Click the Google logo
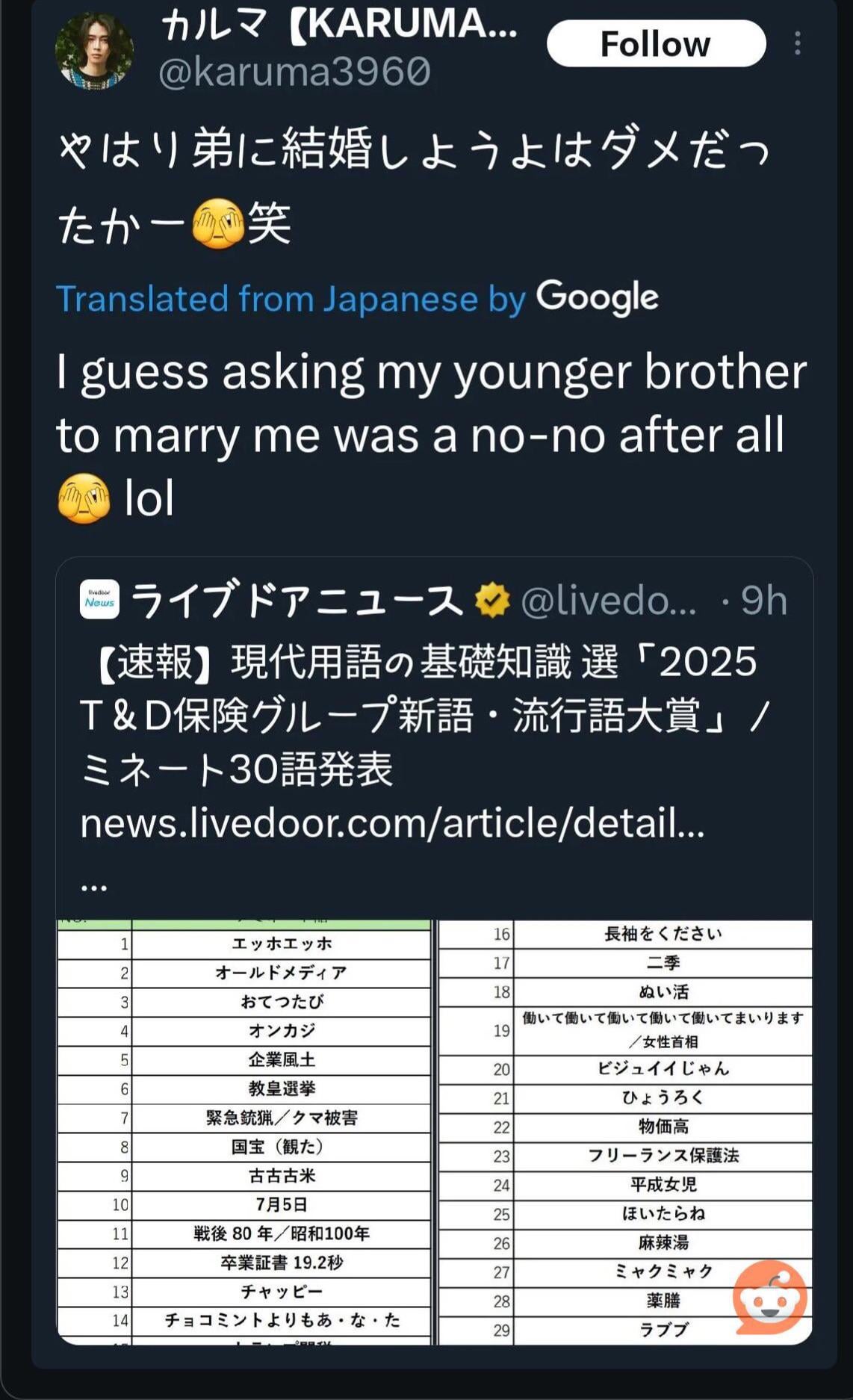The width and height of the screenshot is (853, 1400). [598, 297]
